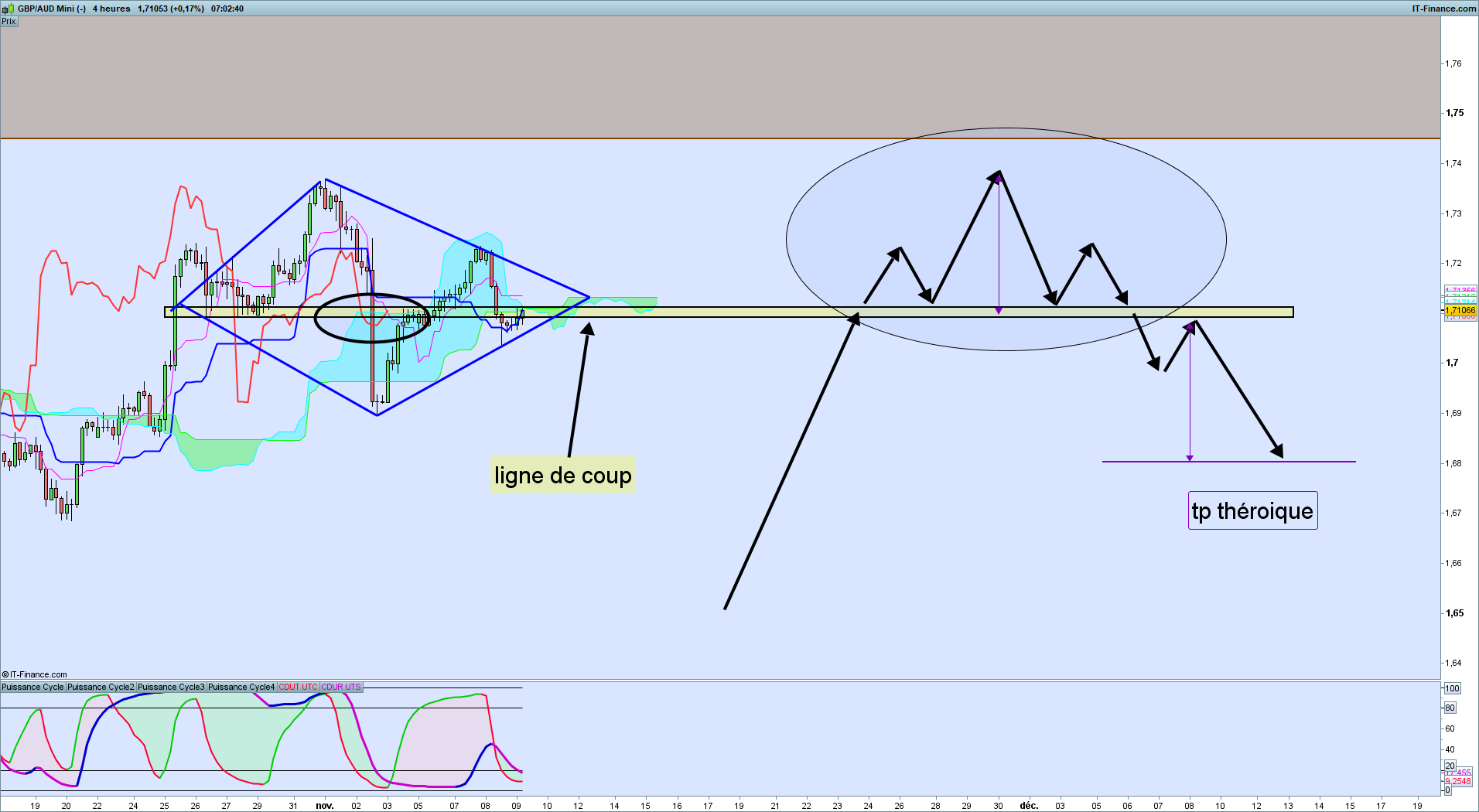This screenshot has height=812, width=1479.
Task: Click the red 9,2548 indicator value tag
Action: (x=1458, y=781)
